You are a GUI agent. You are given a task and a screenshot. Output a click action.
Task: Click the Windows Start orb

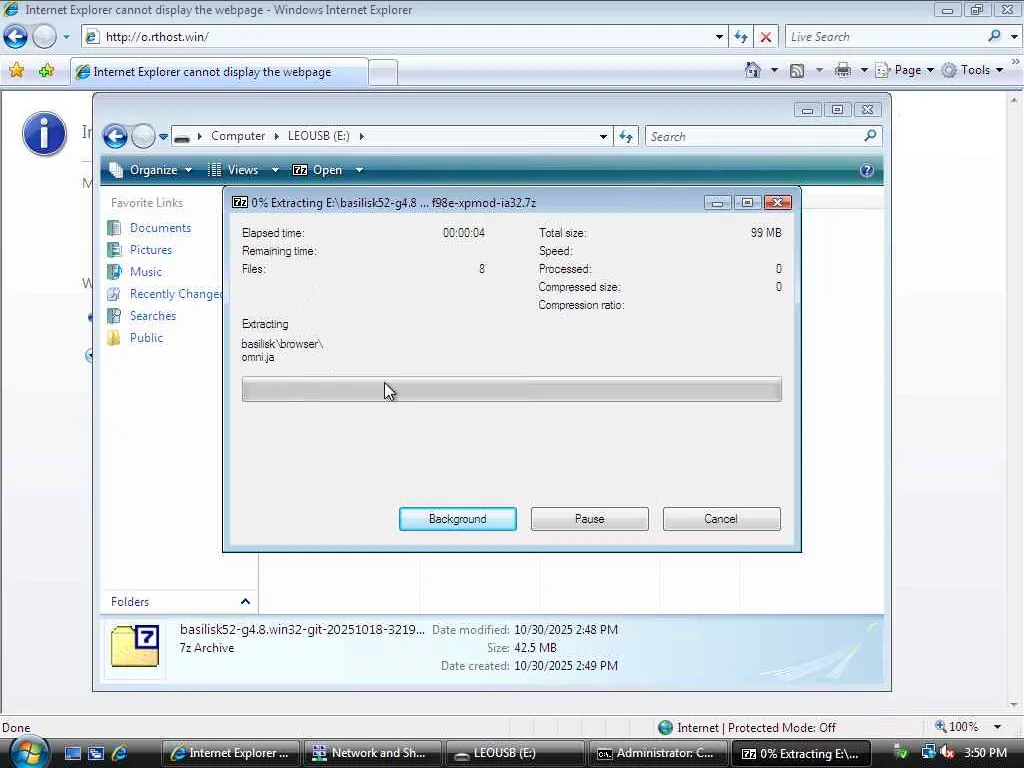(x=29, y=752)
